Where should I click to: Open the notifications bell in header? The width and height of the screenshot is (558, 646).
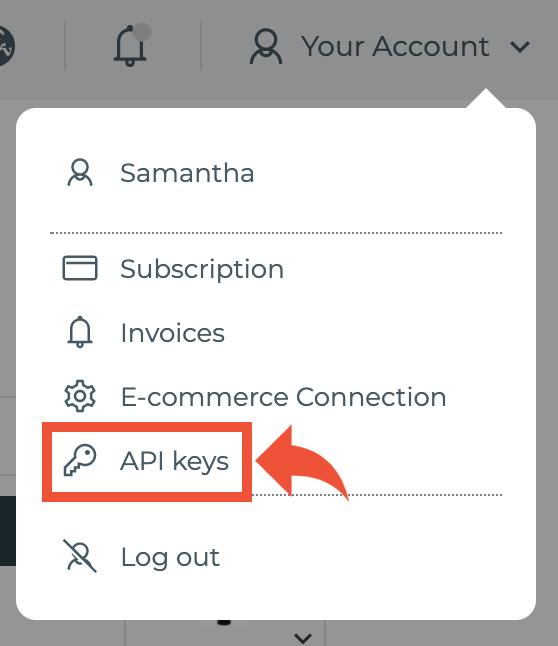(130, 46)
